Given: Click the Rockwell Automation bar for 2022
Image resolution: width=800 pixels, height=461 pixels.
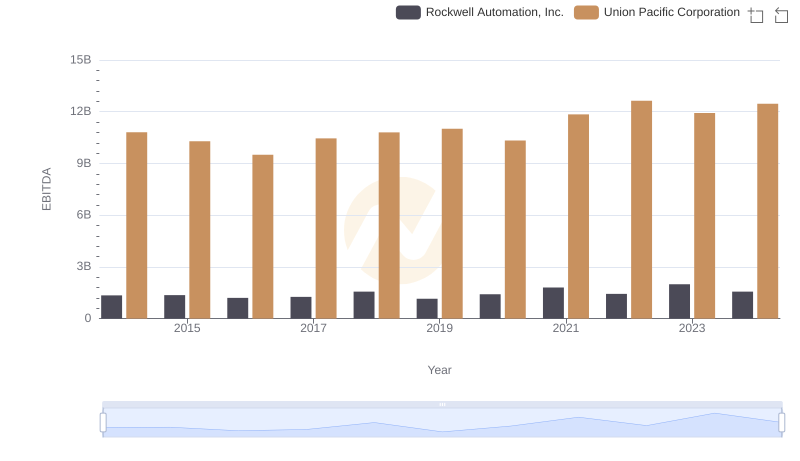Looking at the screenshot, I should click(616, 306).
